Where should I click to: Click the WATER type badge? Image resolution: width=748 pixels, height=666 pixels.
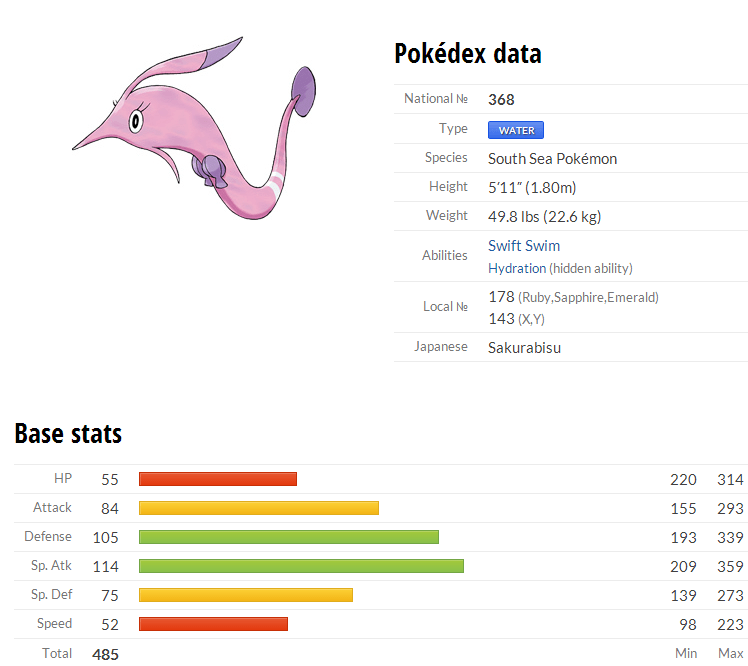point(516,130)
